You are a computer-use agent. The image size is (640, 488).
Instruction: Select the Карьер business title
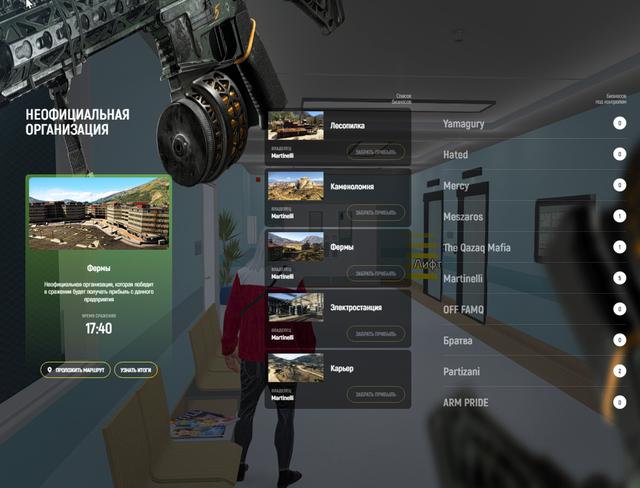pyautogui.click(x=342, y=368)
